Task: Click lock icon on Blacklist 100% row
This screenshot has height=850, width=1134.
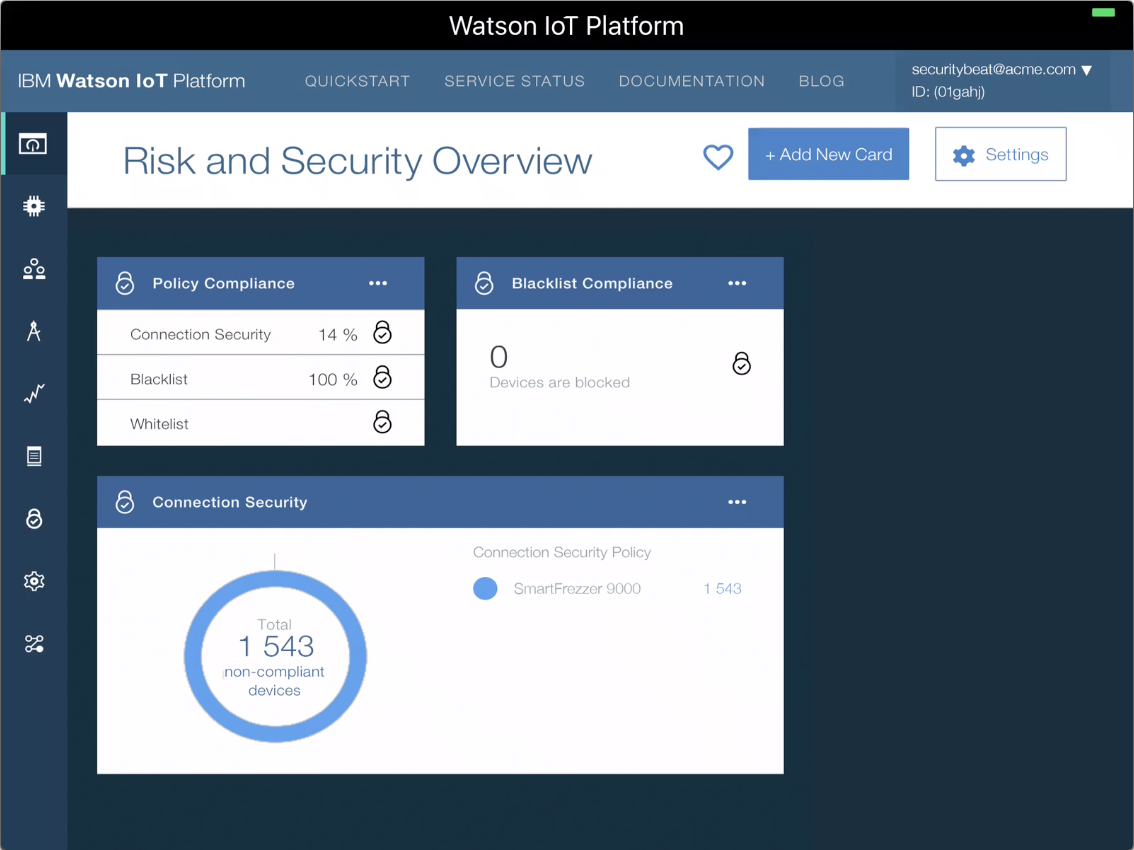Action: tap(382, 378)
